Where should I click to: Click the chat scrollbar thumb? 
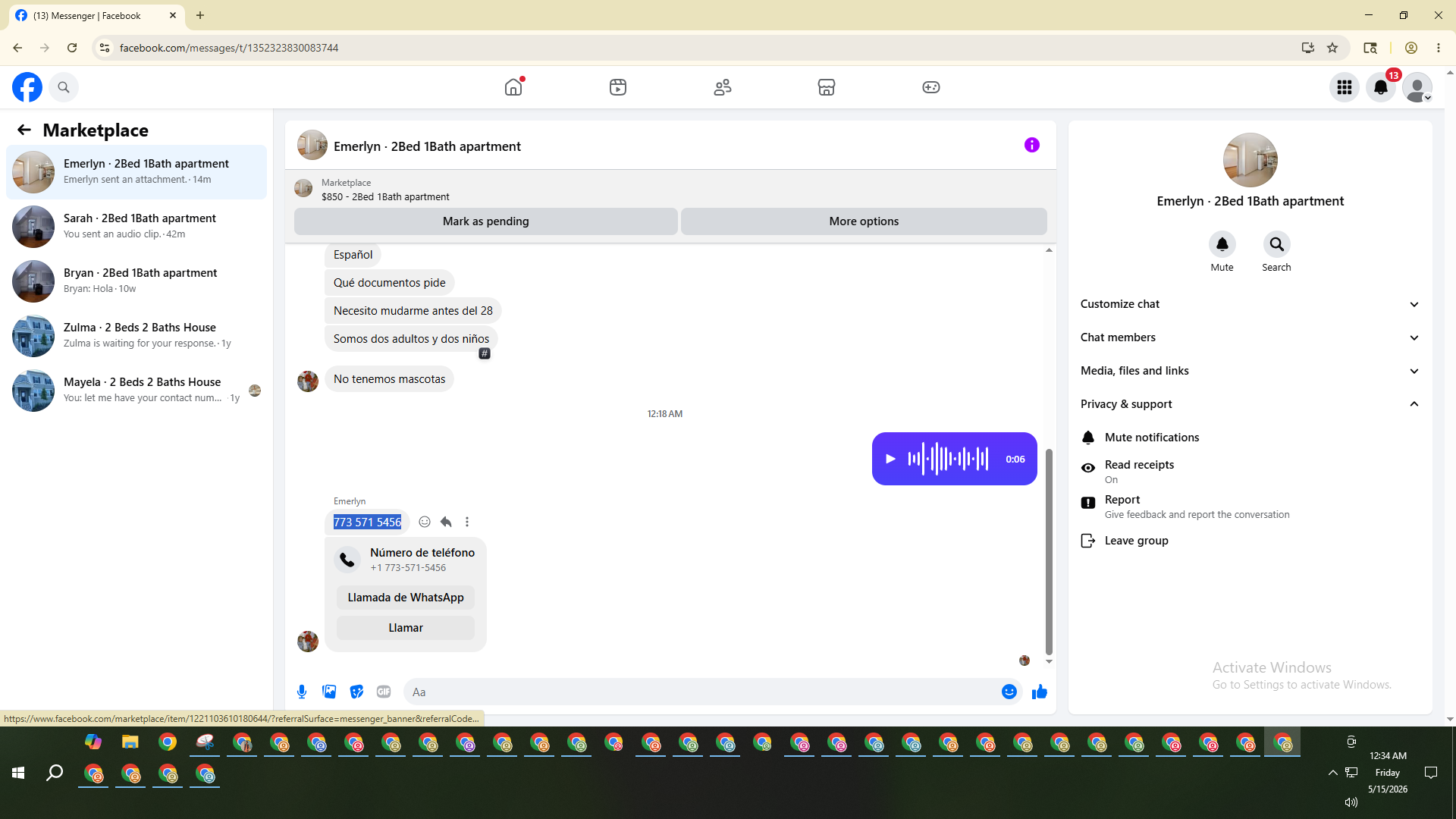(x=1049, y=551)
